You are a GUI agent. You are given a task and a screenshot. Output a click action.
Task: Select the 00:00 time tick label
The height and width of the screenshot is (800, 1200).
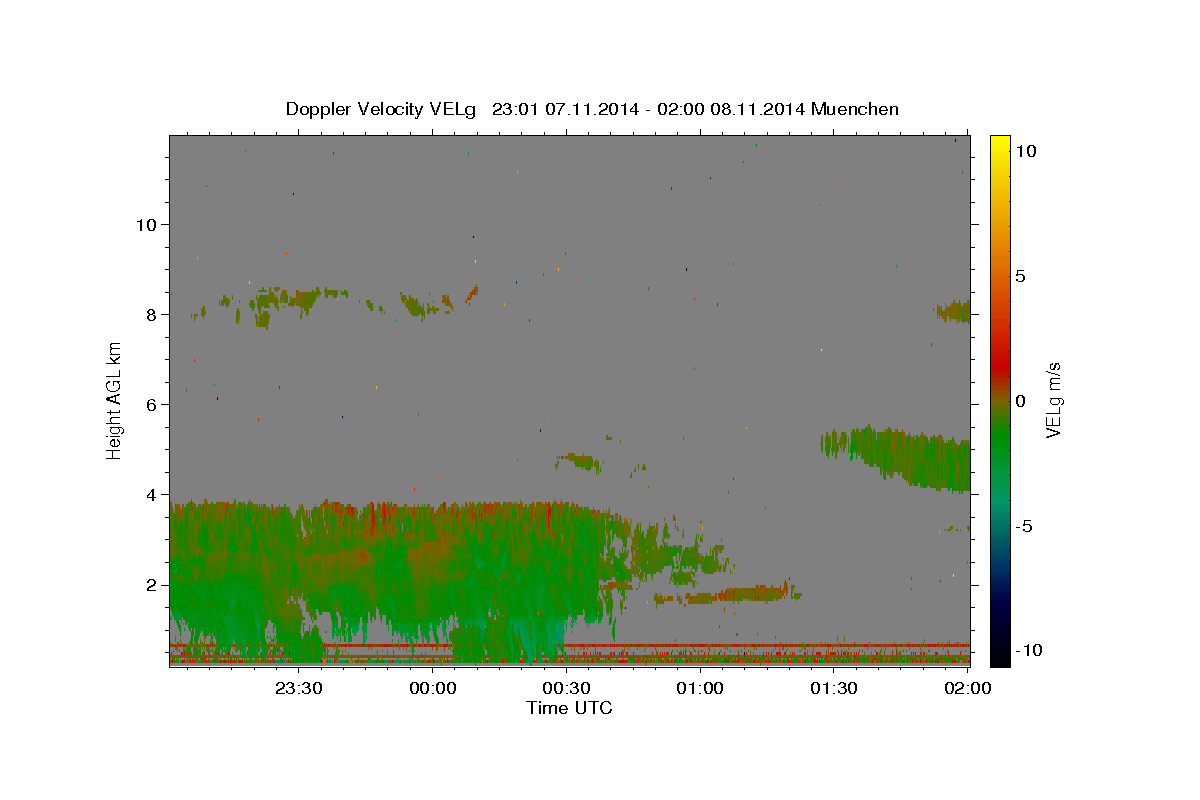coord(434,688)
